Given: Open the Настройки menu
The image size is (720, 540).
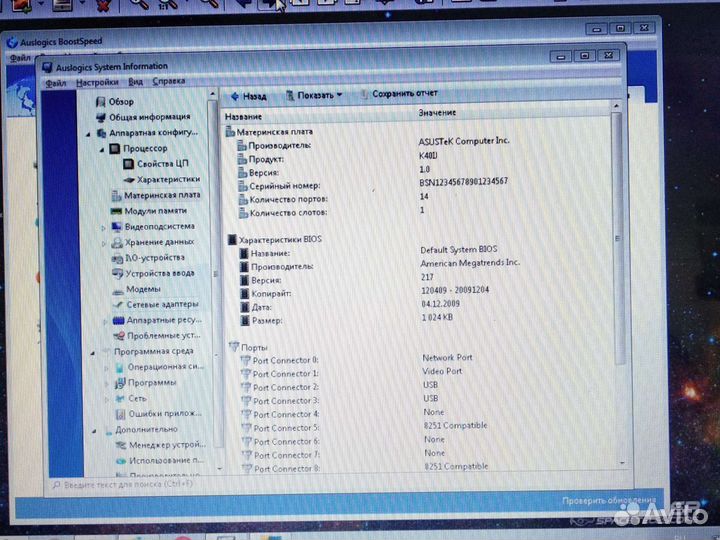Looking at the screenshot, I should [x=97, y=82].
